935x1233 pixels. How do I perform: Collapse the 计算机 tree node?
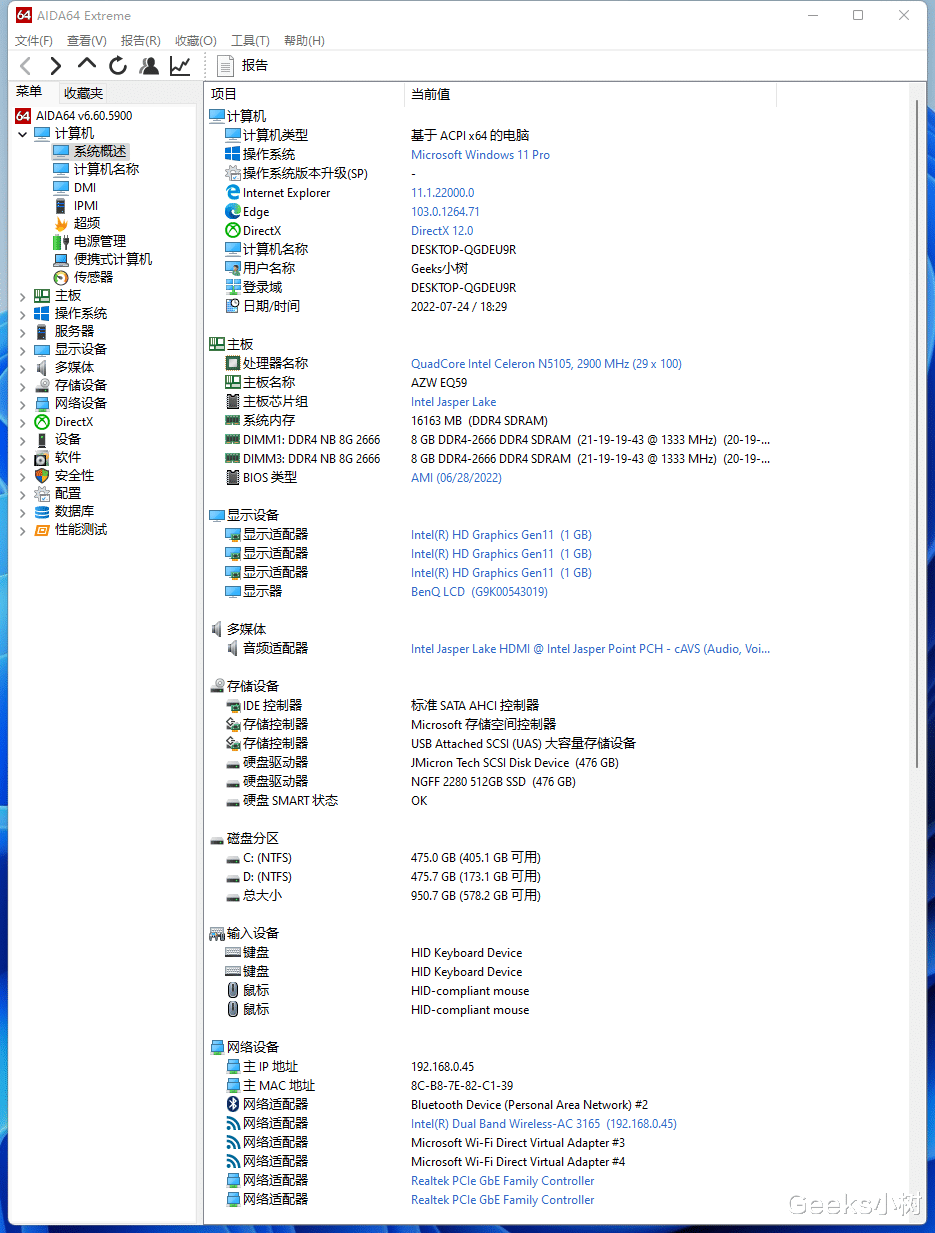pos(23,134)
